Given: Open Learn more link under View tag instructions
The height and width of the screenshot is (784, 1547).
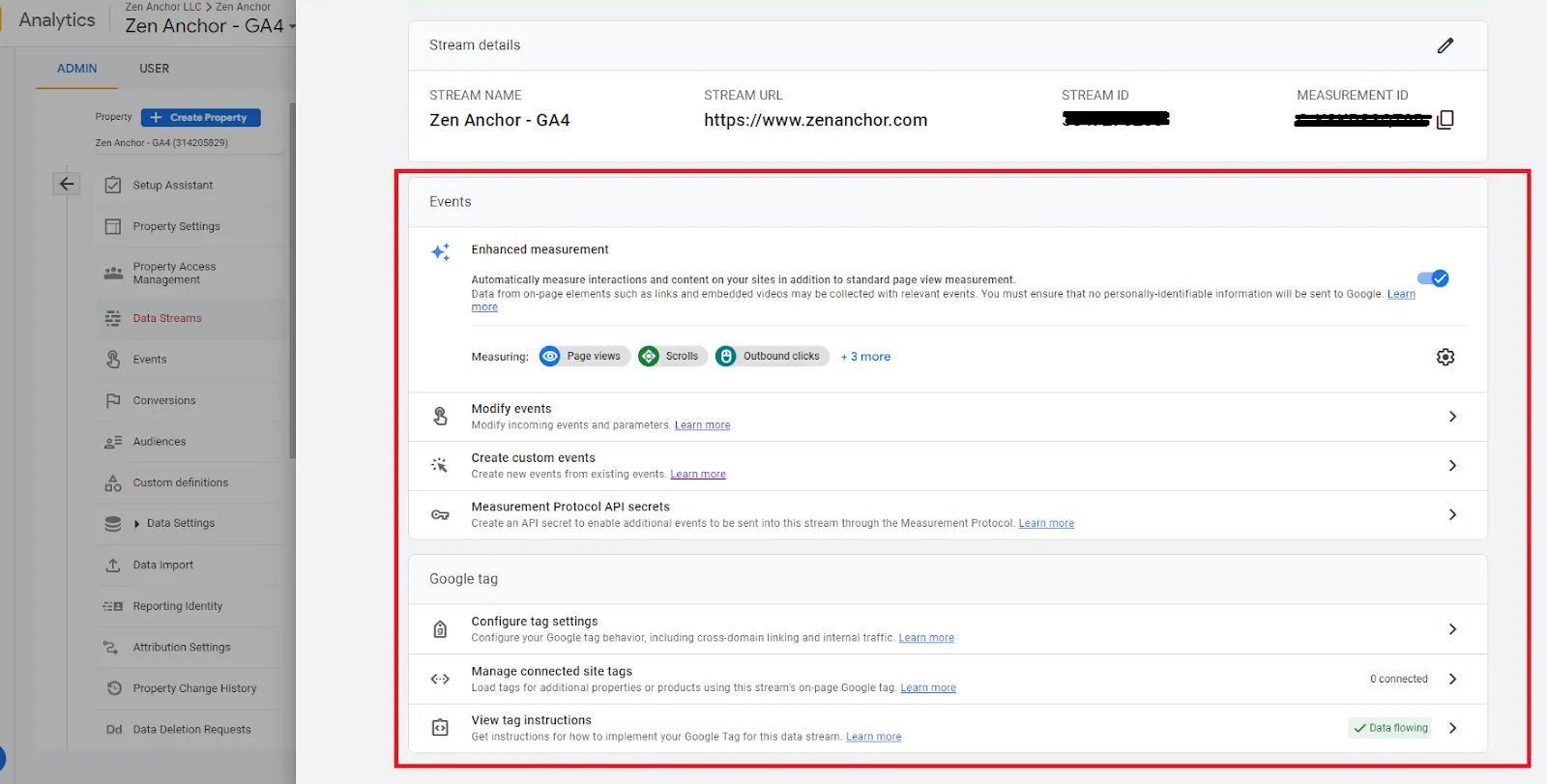Looking at the screenshot, I should click(x=874, y=737).
